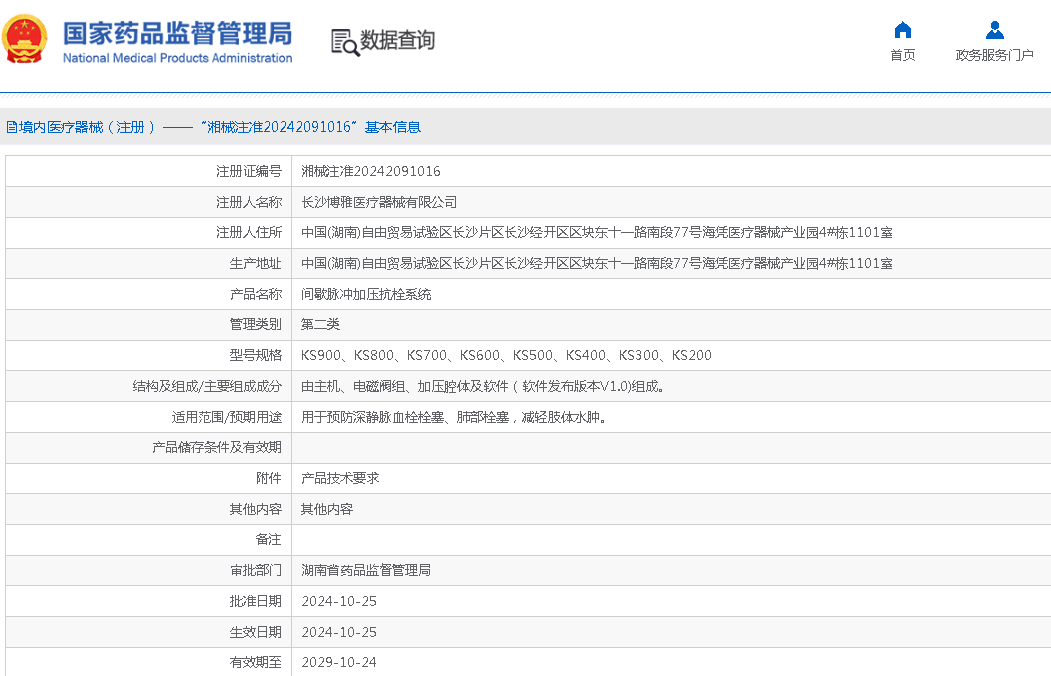Screen dimensions: 1051x676
Task: Click the product name 间歇脉冲加压抗栓系统
Action: tap(366, 295)
